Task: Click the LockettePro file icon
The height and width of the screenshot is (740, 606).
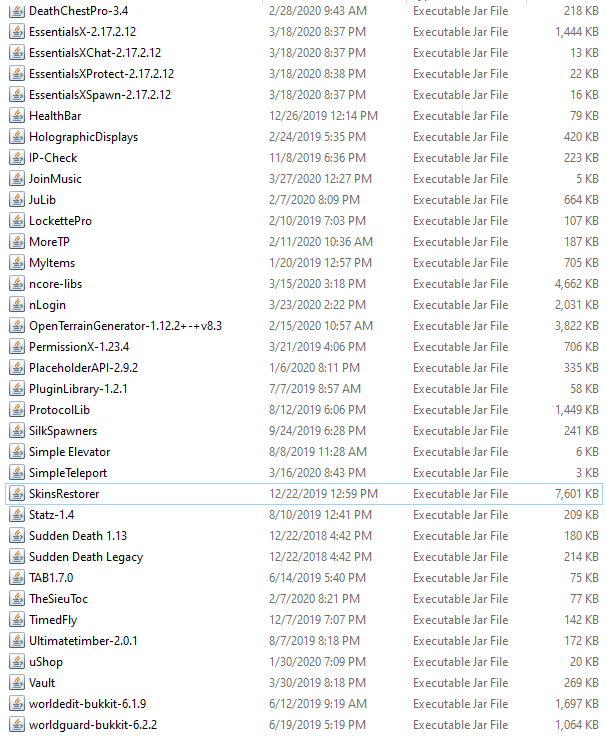Action: tap(17, 221)
